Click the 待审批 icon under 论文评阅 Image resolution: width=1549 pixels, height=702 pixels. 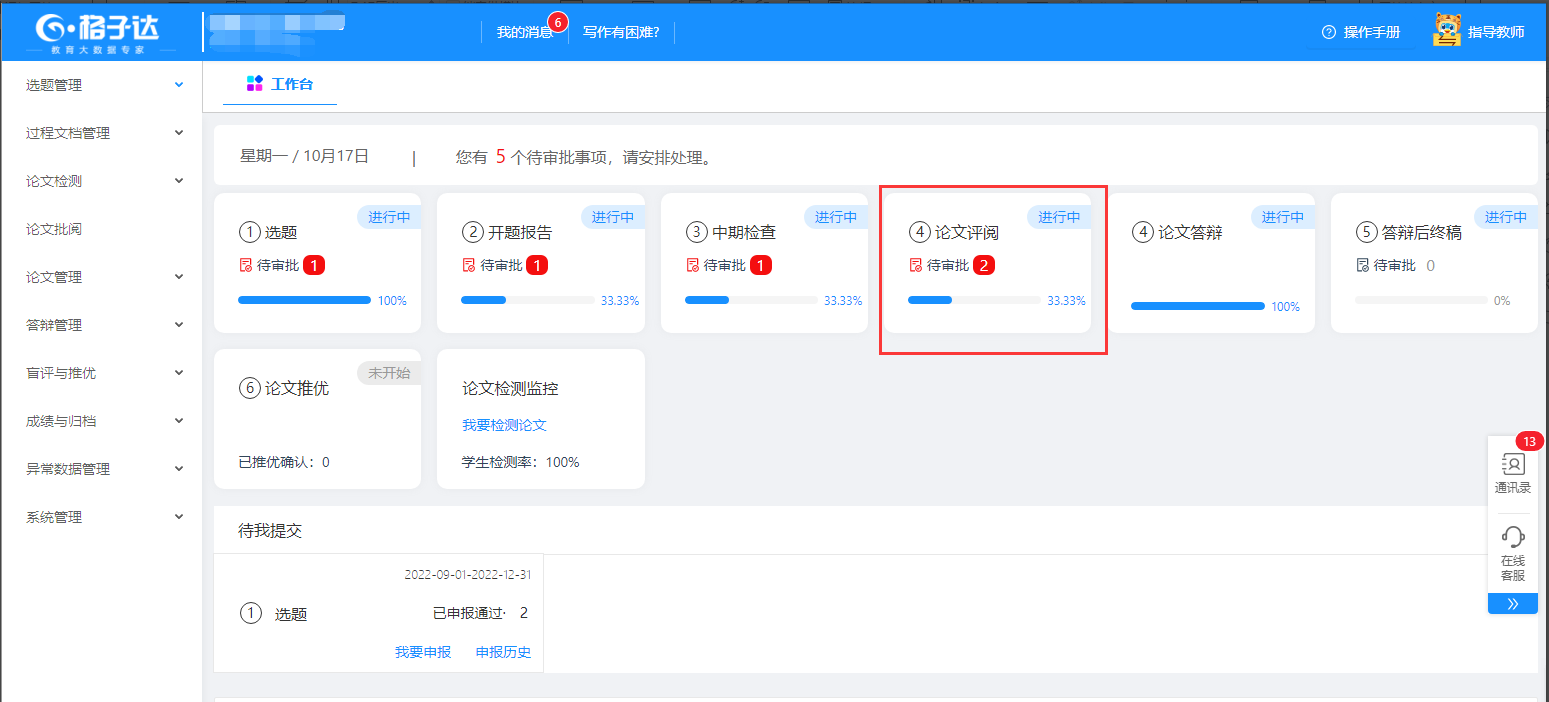915,266
